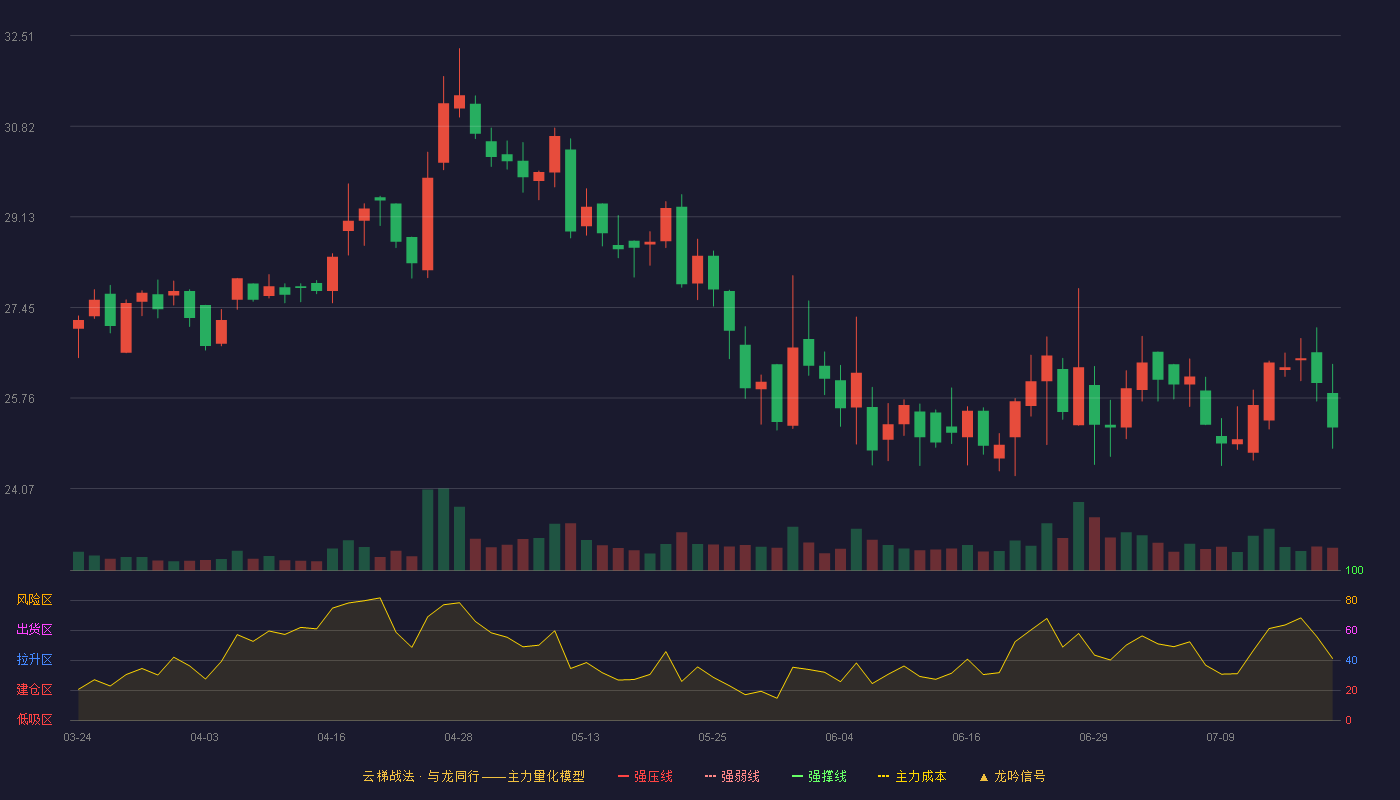Toggle the 强弱线 legend item
1400x800 pixels.
(x=732, y=776)
